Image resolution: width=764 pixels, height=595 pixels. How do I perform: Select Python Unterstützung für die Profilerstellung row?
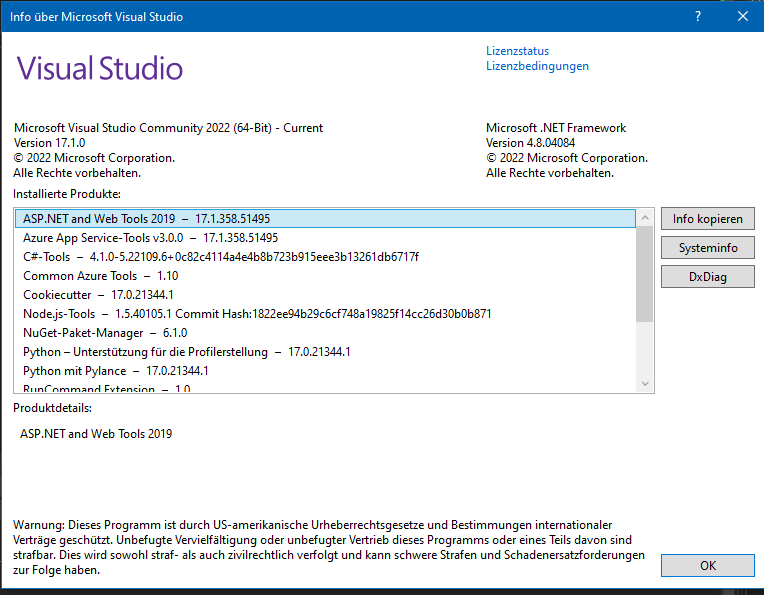pos(325,352)
